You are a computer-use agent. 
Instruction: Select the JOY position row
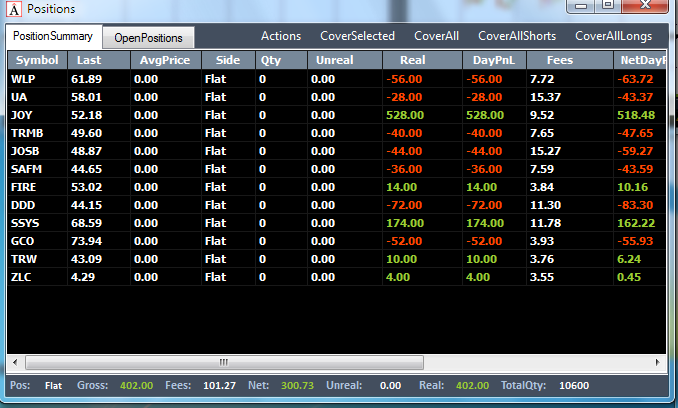tap(336, 115)
